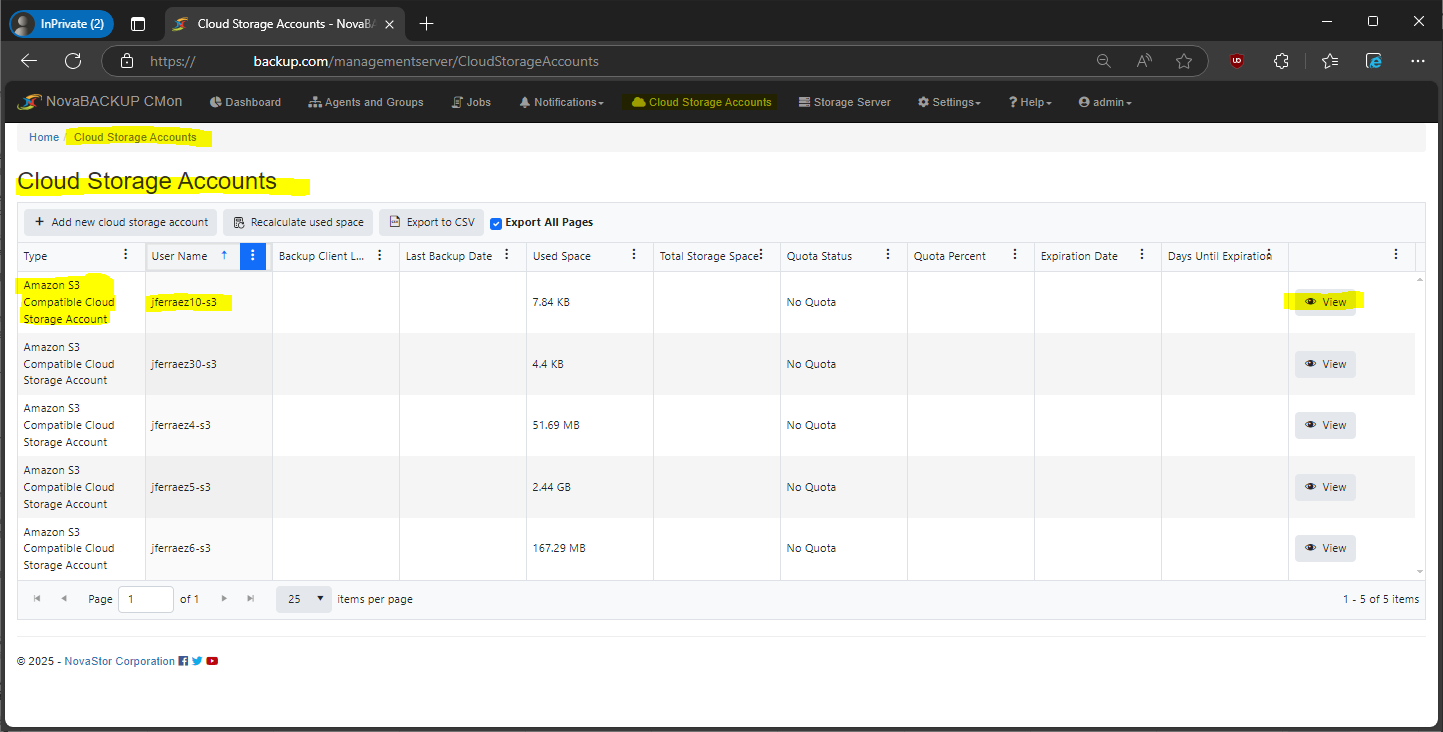This screenshot has width=1443, height=732.
Task: Click the table vertical scrollbar
Action: (1420, 425)
